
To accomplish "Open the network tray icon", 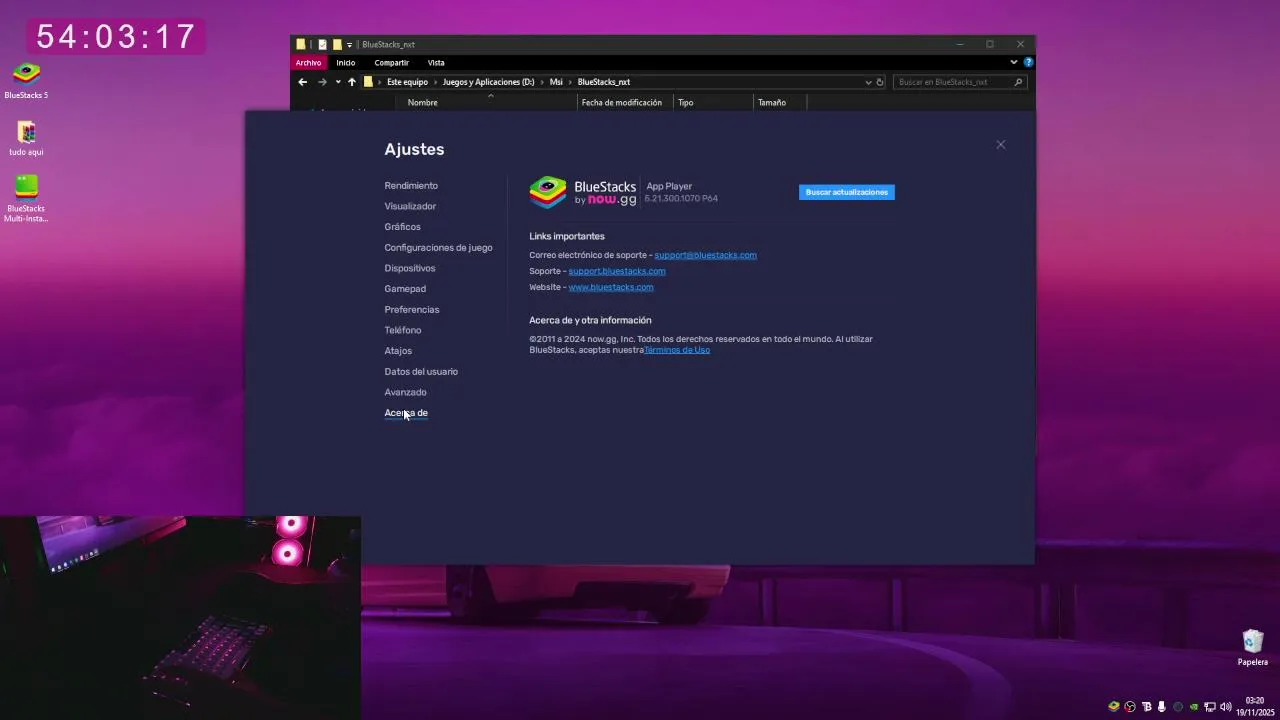I will 1210,707.
